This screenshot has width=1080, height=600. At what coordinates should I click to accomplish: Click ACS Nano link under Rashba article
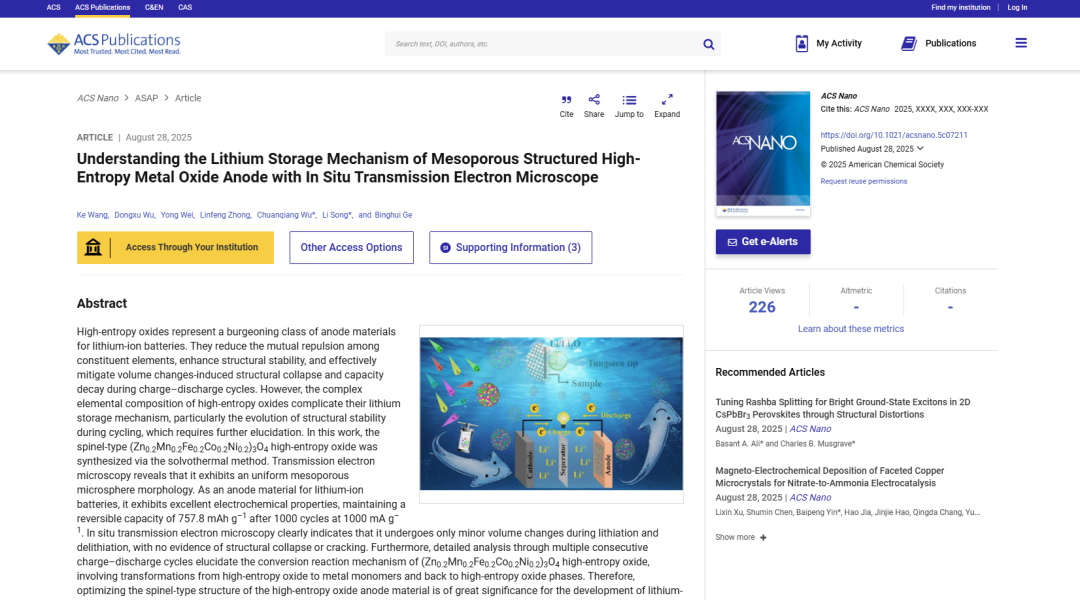click(810, 429)
